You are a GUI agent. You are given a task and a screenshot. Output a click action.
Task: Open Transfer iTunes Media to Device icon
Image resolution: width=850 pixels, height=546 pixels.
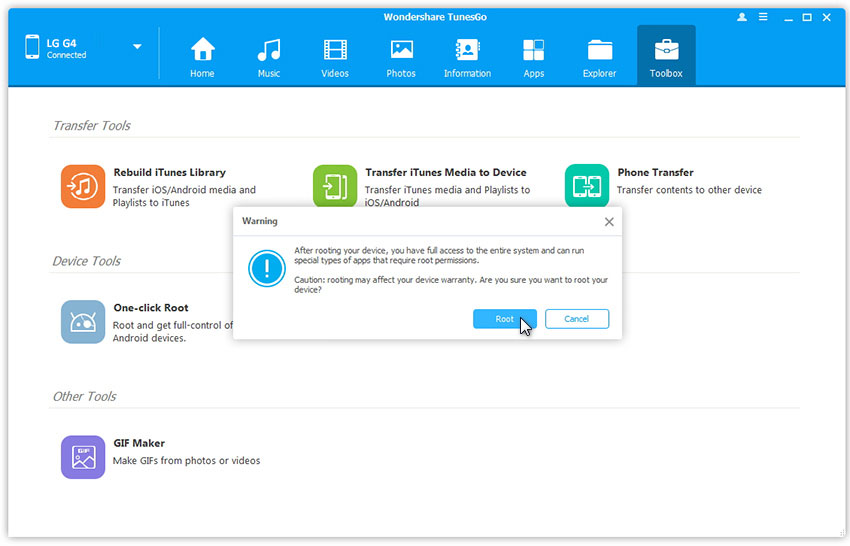point(335,186)
